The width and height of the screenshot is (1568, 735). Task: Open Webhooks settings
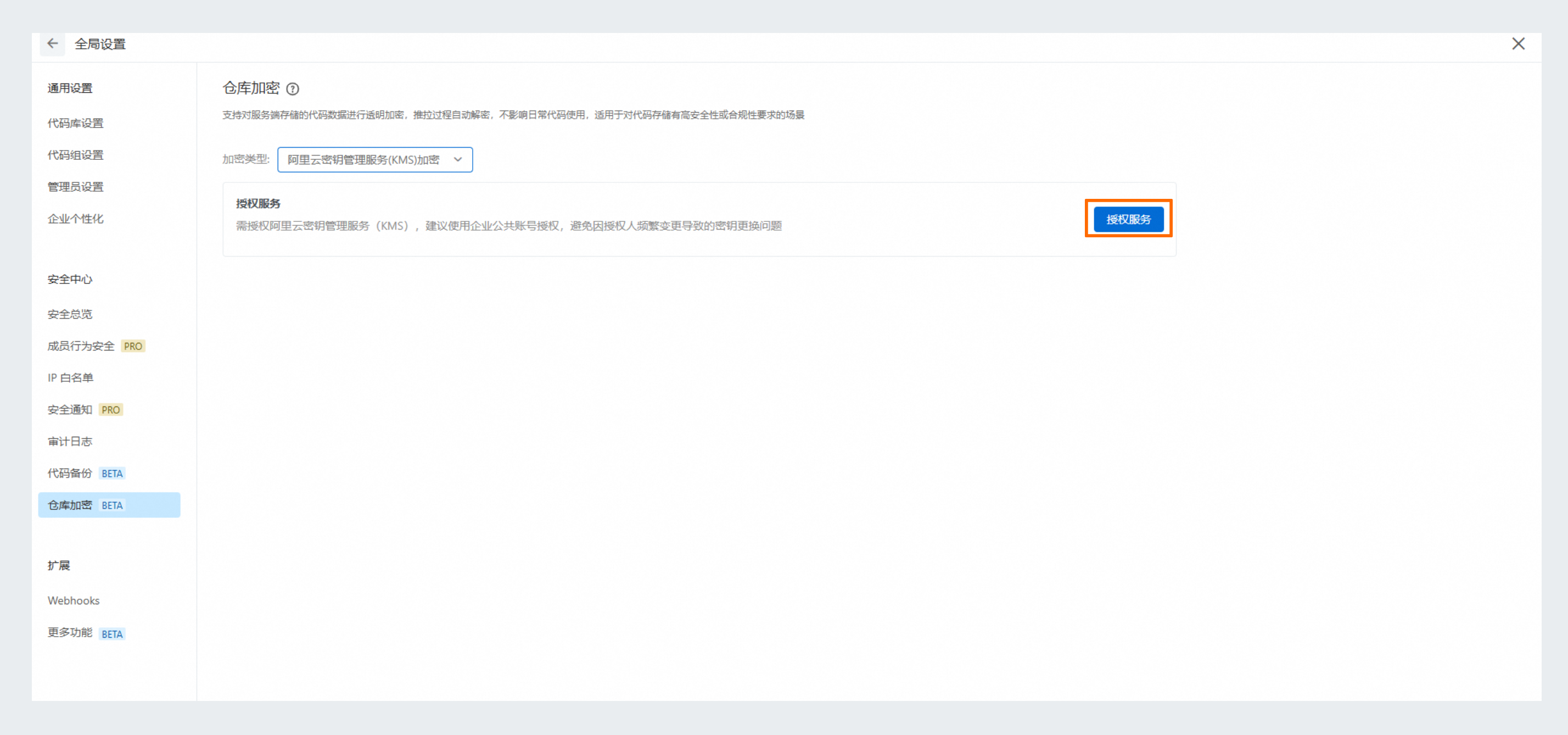(x=74, y=600)
